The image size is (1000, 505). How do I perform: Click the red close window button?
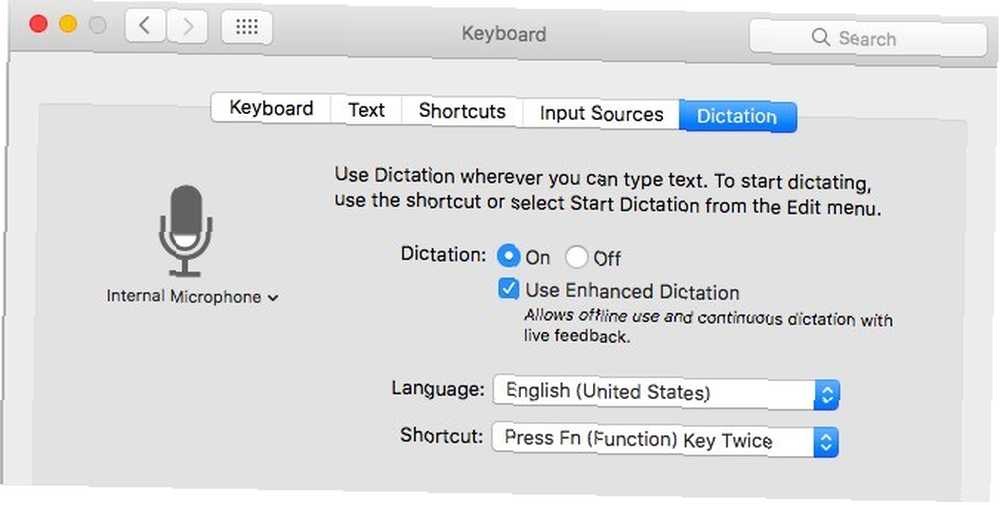click(x=38, y=24)
